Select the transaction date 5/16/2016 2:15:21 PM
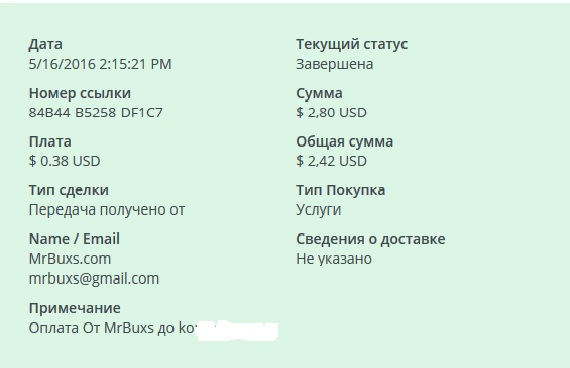The height and width of the screenshot is (368, 570). 100,64
